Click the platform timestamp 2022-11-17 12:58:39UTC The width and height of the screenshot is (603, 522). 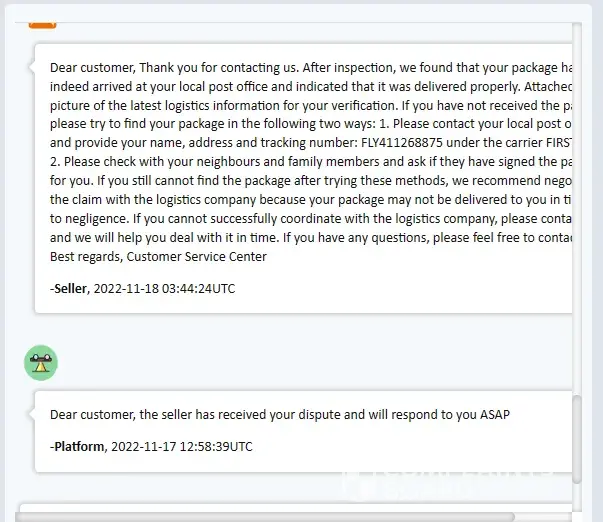[181, 447]
